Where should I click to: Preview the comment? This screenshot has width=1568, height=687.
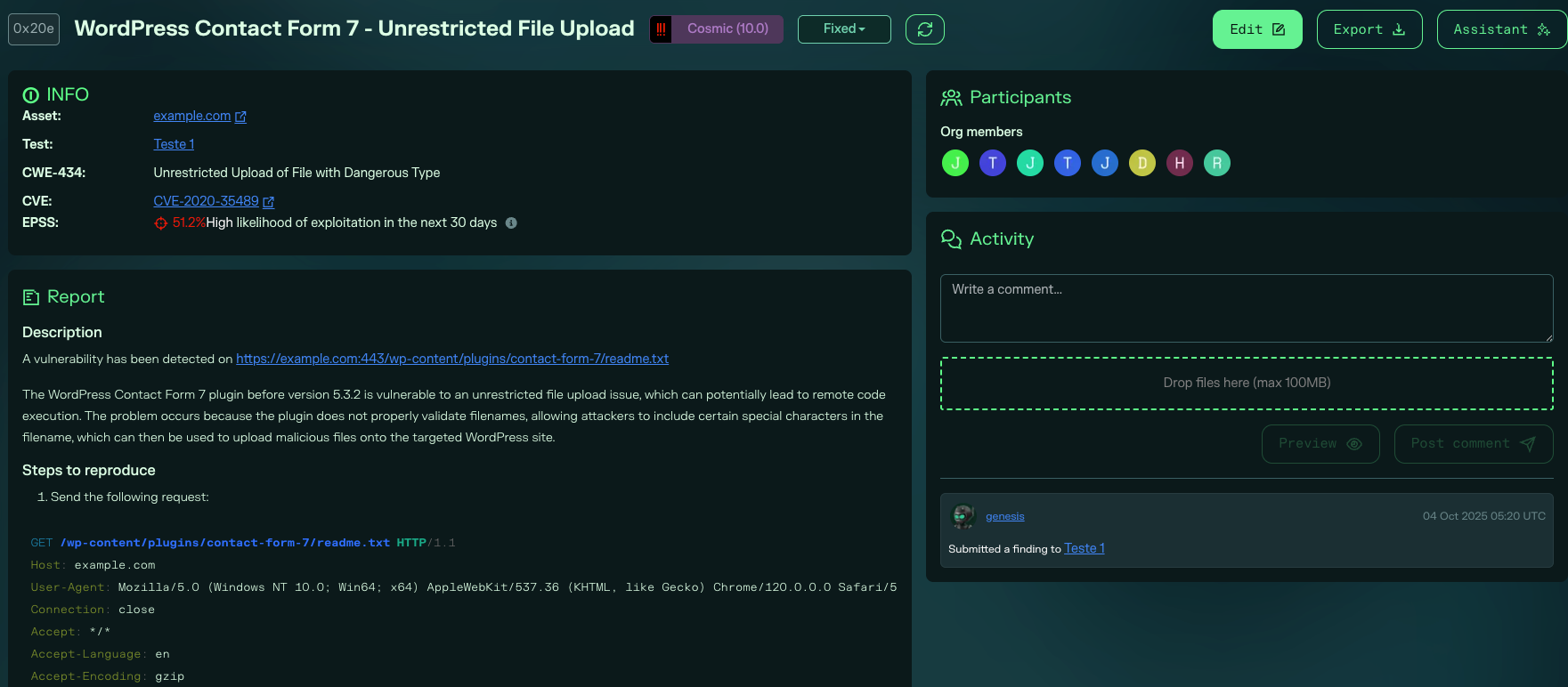click(x=1320, y=444)
